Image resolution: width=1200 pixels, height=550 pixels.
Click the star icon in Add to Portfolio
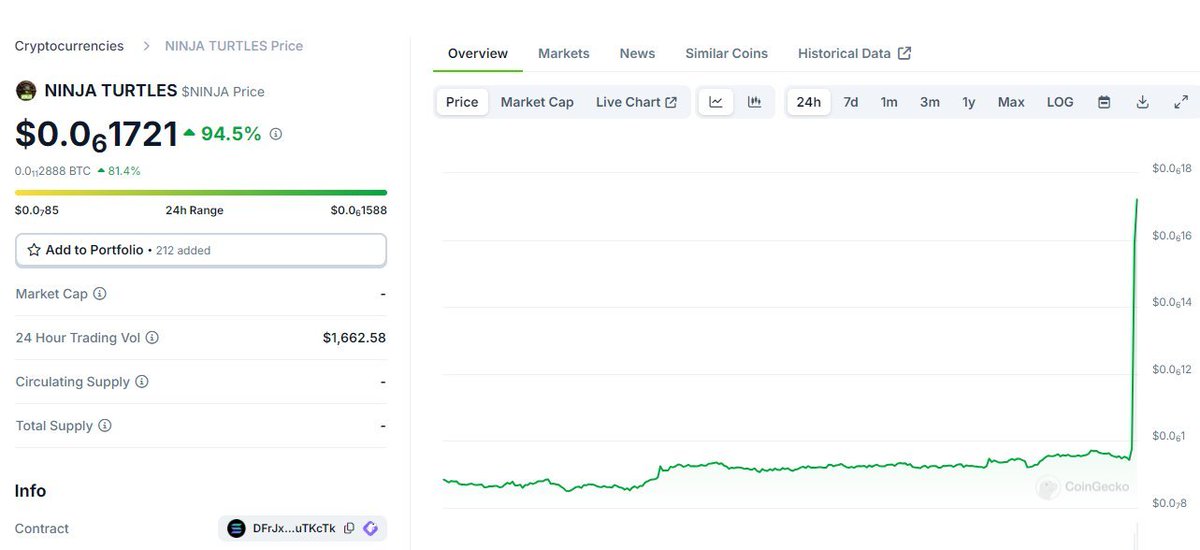point(34,250)
